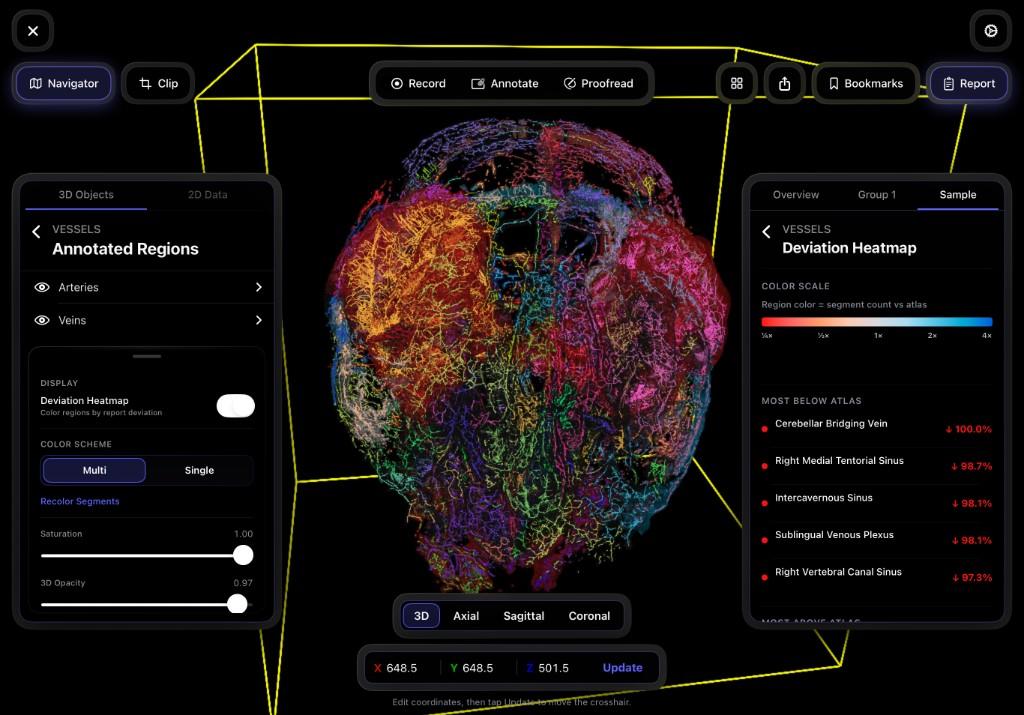Switch to the Sagittal view
Image resolution: width=1024 pixels, height=715 pixels.
[524, 616]
